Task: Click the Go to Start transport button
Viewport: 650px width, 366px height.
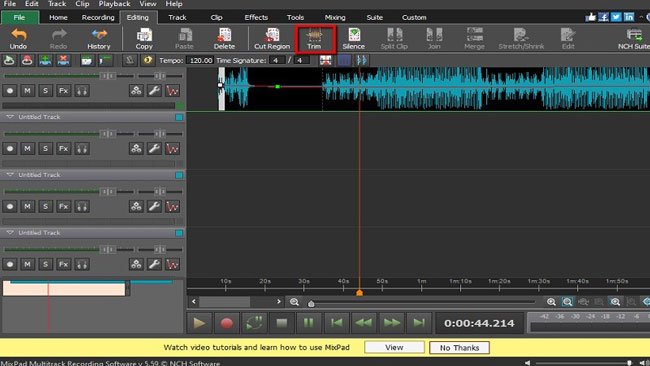Action: 336,323
